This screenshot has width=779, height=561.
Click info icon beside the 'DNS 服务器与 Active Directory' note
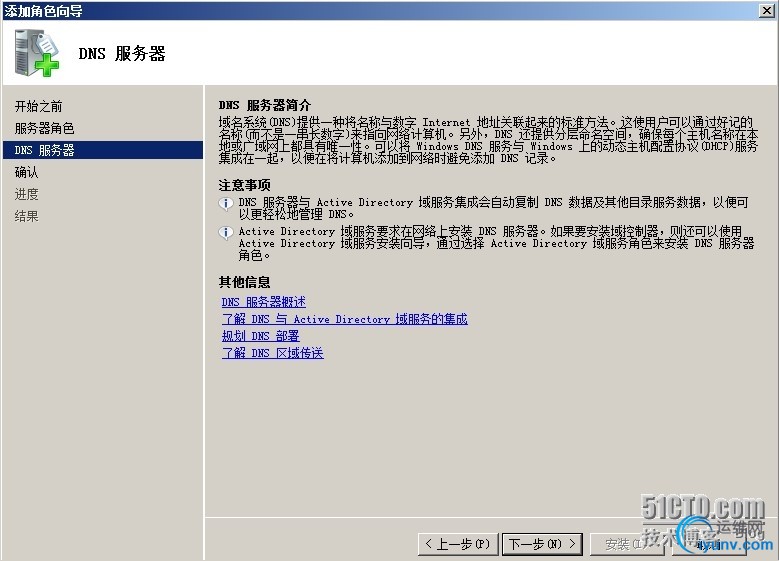(226, 203)
